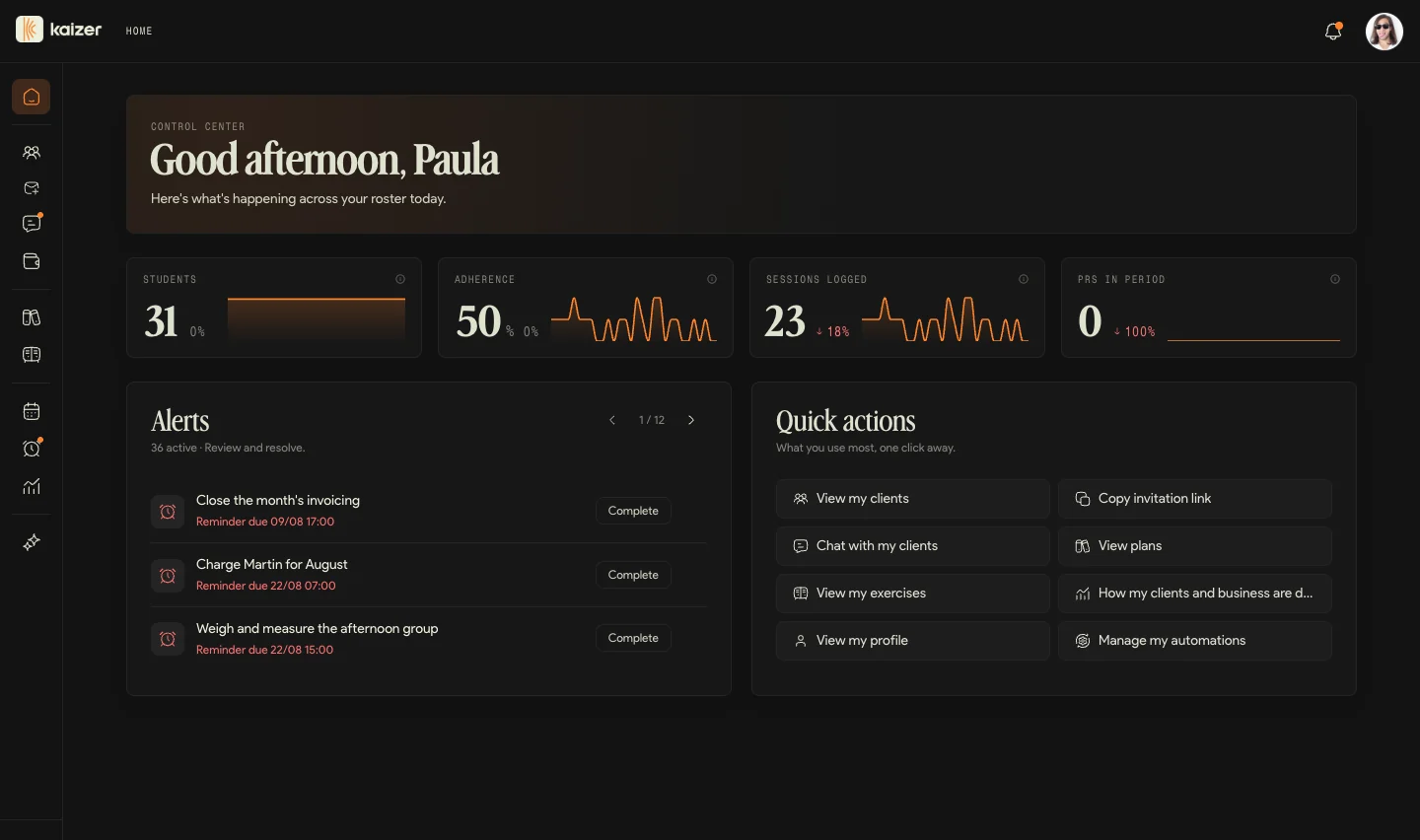The height and width of the screenshot is (840, 1420).
Task: Click 'Reminder due 09/08 17:00' text
Action: (265, 522)
